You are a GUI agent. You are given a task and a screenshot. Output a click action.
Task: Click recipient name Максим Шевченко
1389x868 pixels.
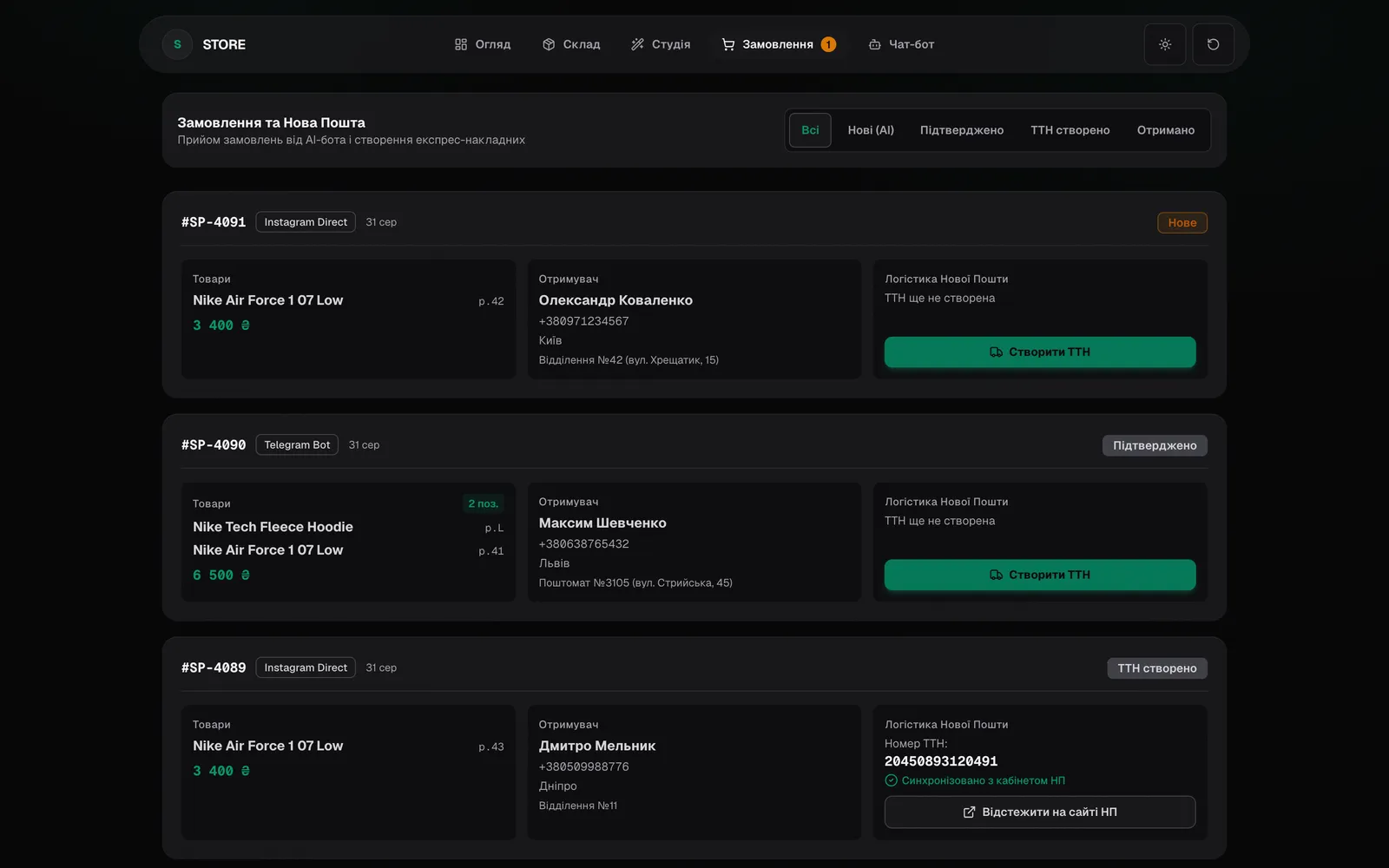602,523
